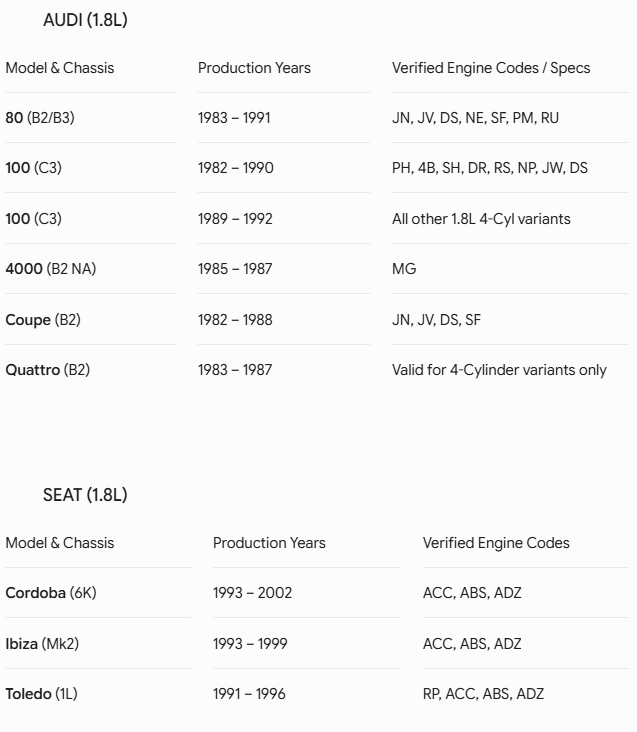
Task: Click the 1993 – 2002 production years cell
Action: (252, 593)
